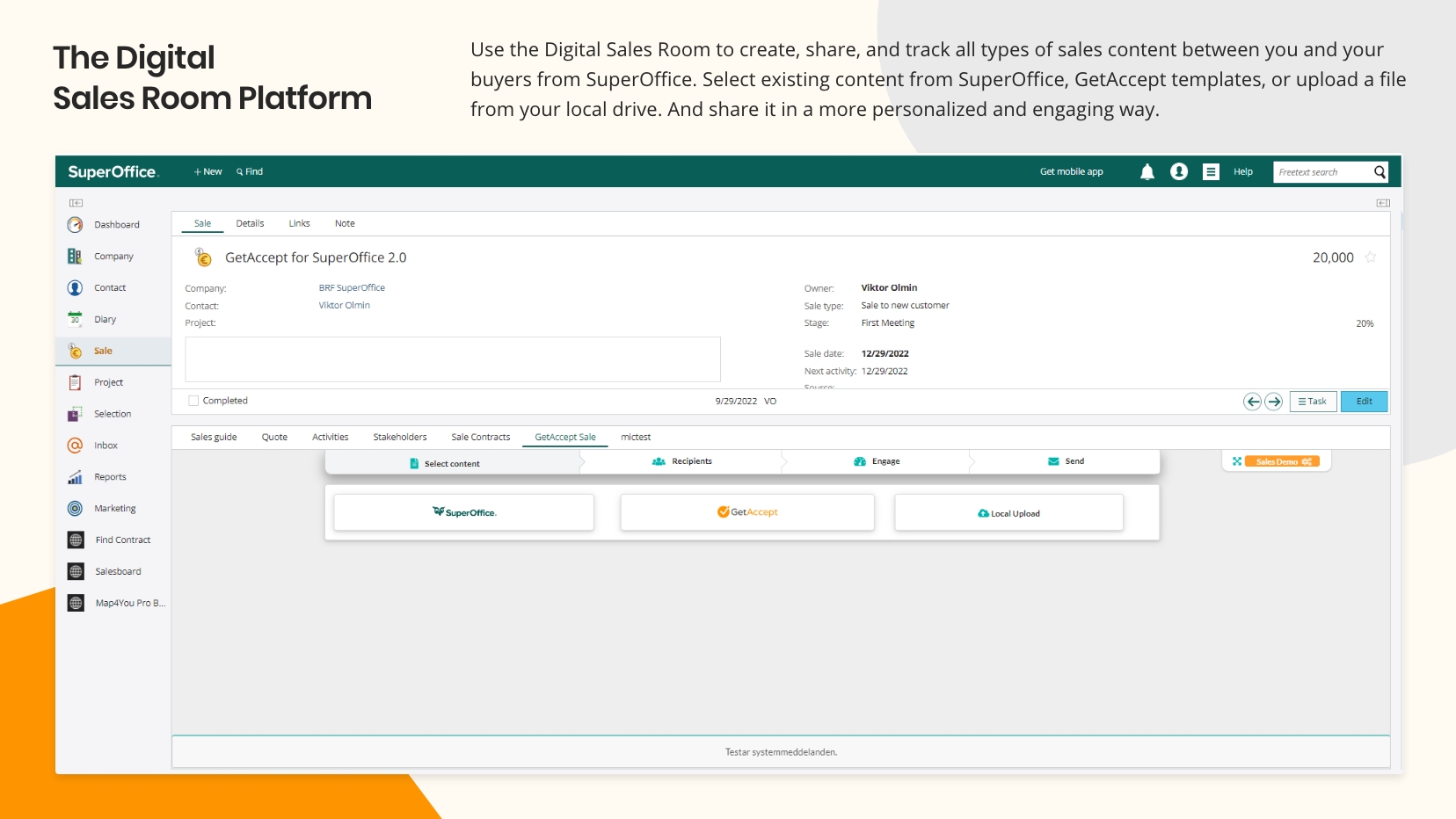1456x819 pixels.
Task: Open the GetAccept Sale tab
Action: [565, 438]
